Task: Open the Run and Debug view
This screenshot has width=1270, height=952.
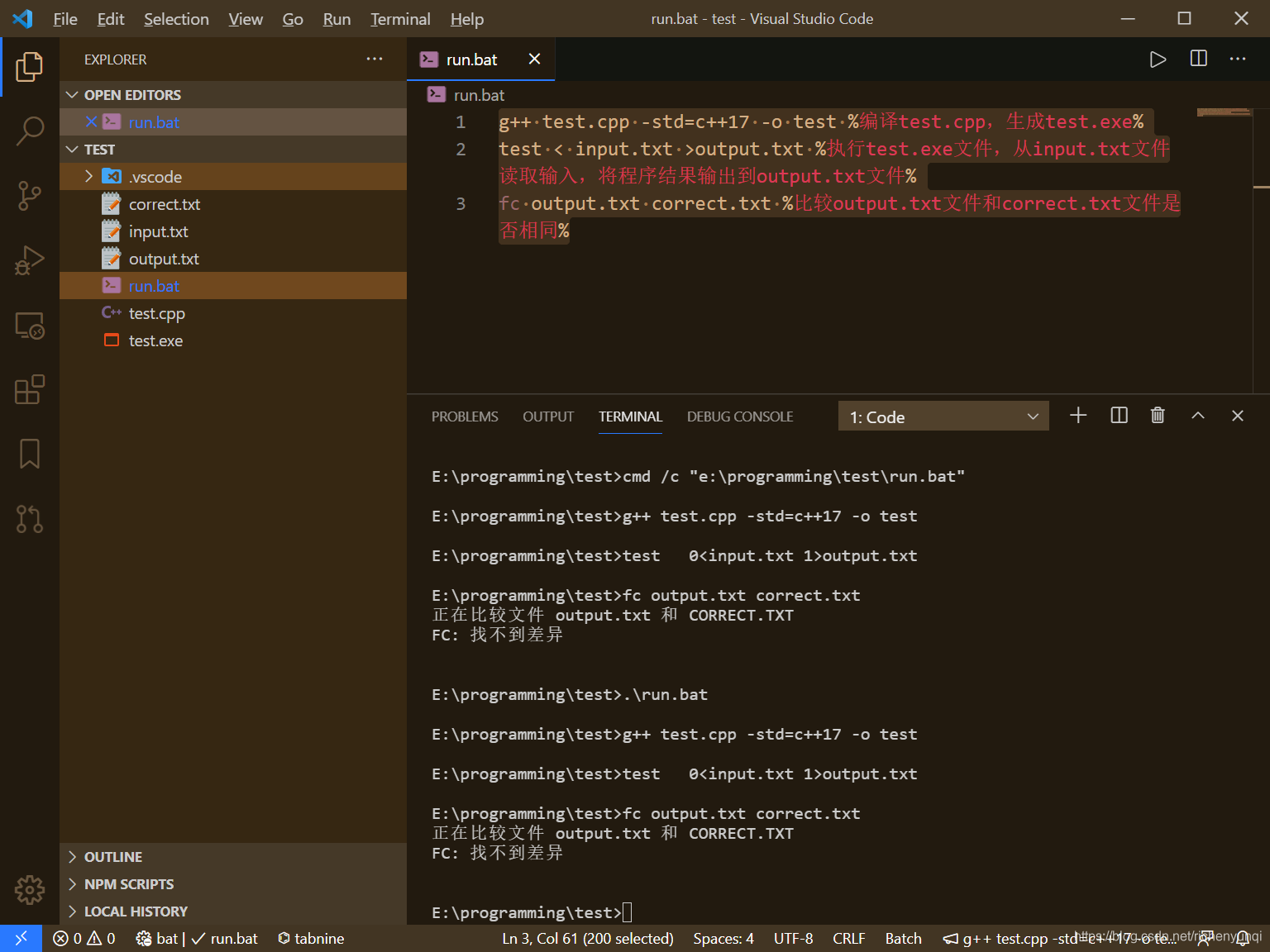Action: 30,260
